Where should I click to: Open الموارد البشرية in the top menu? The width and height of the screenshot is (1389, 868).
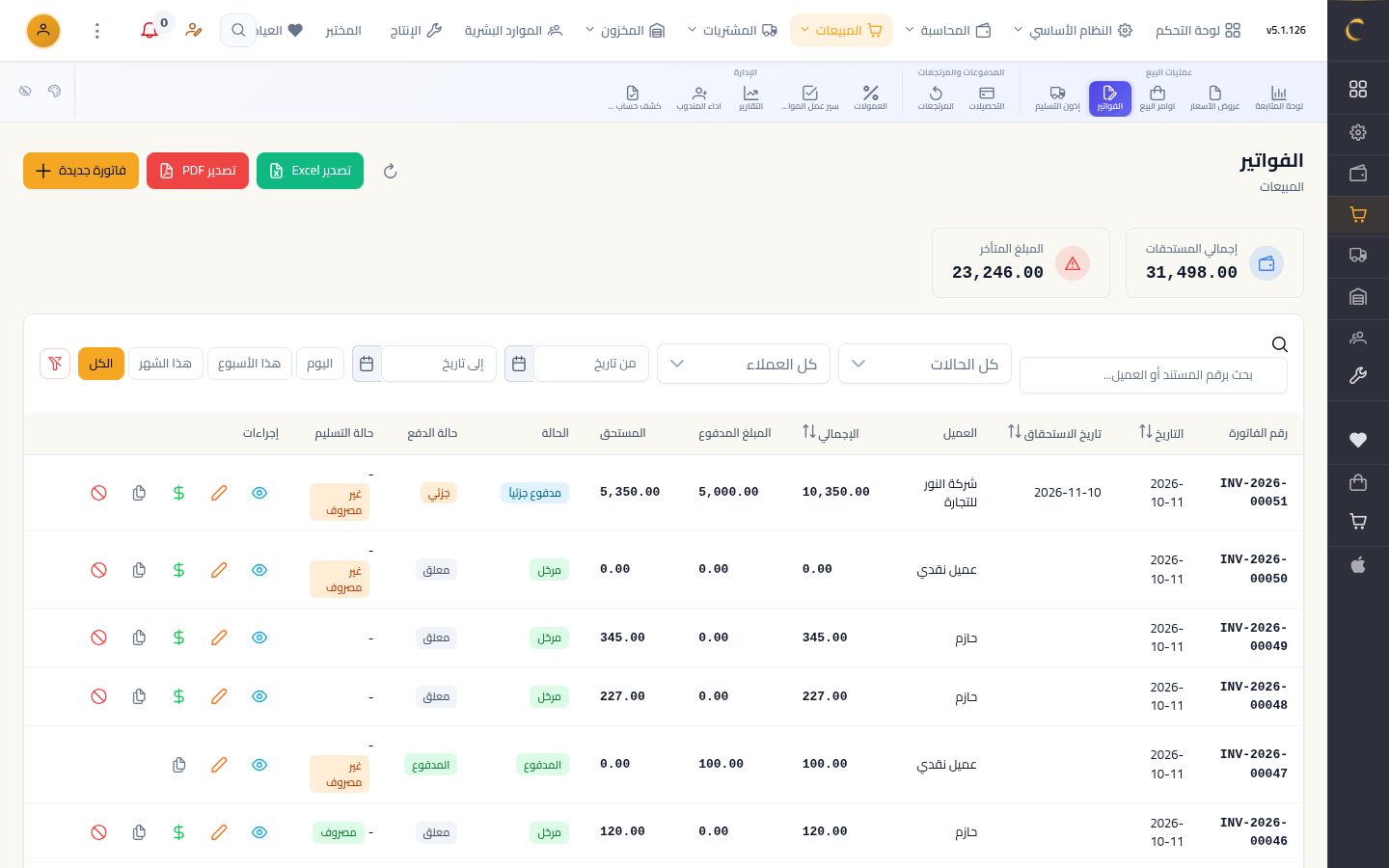pyautogui.click(x=513, y=31)
